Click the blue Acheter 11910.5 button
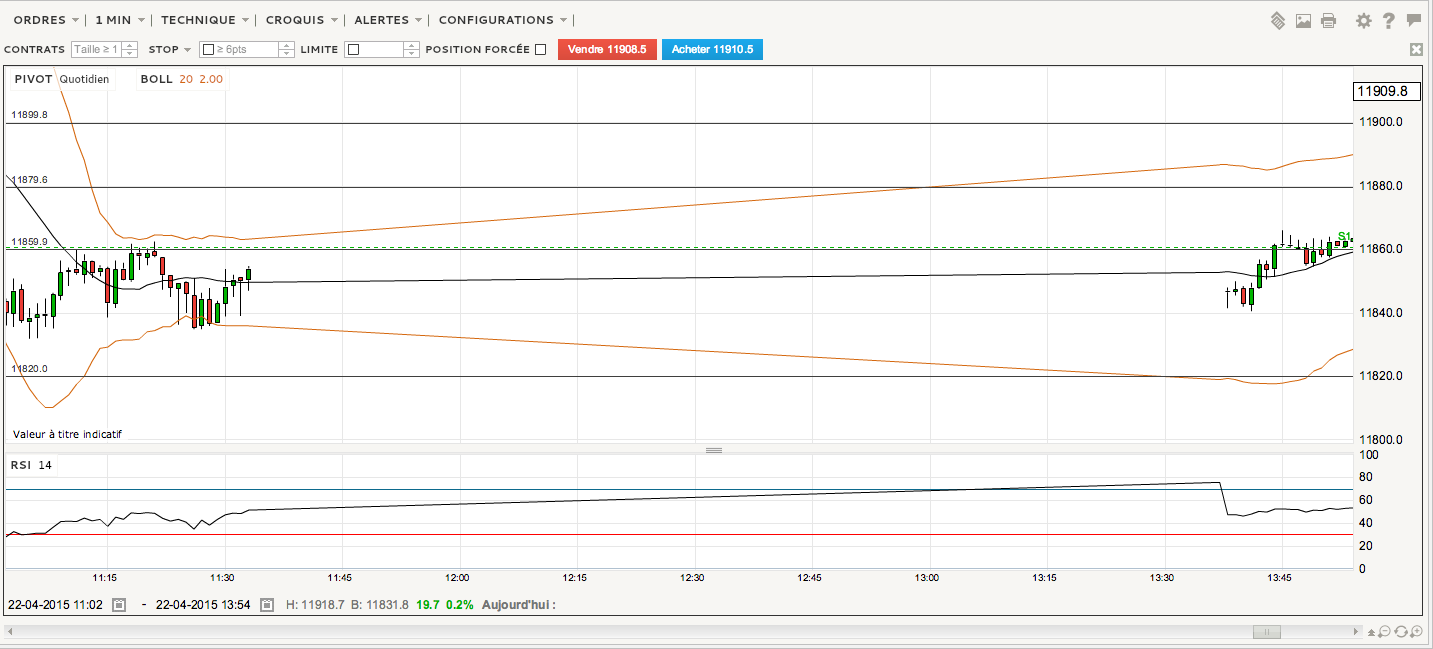Viewport: 1433px width, 649px height. click(712, 49)
